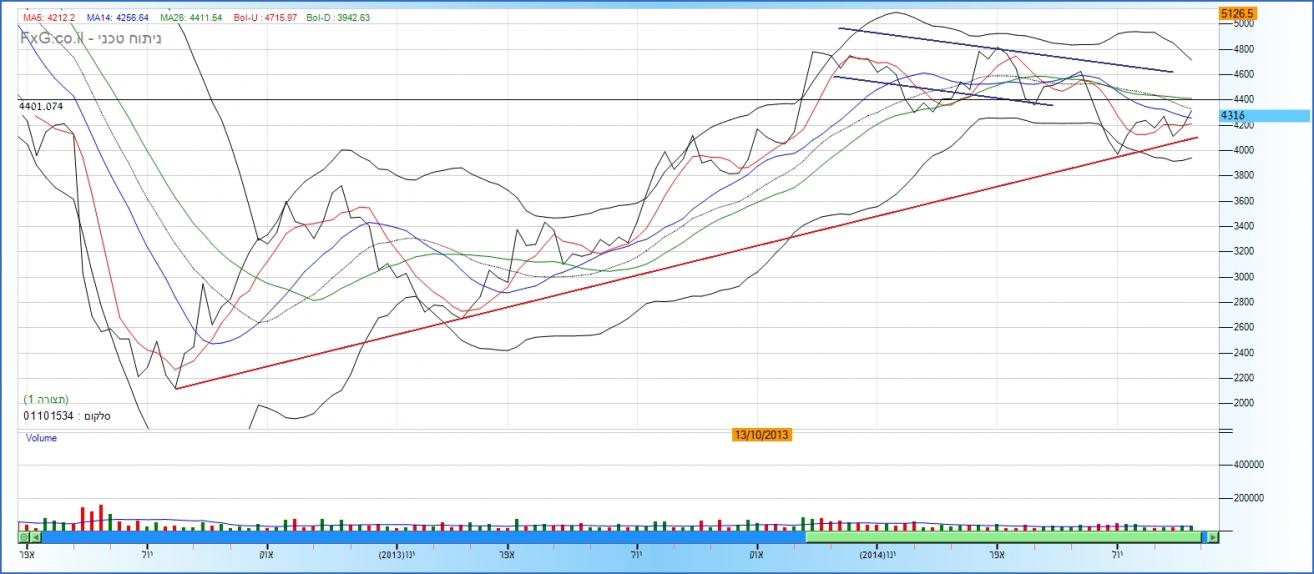Click the (2014) January label on time axis

click(x=877, y=553)
